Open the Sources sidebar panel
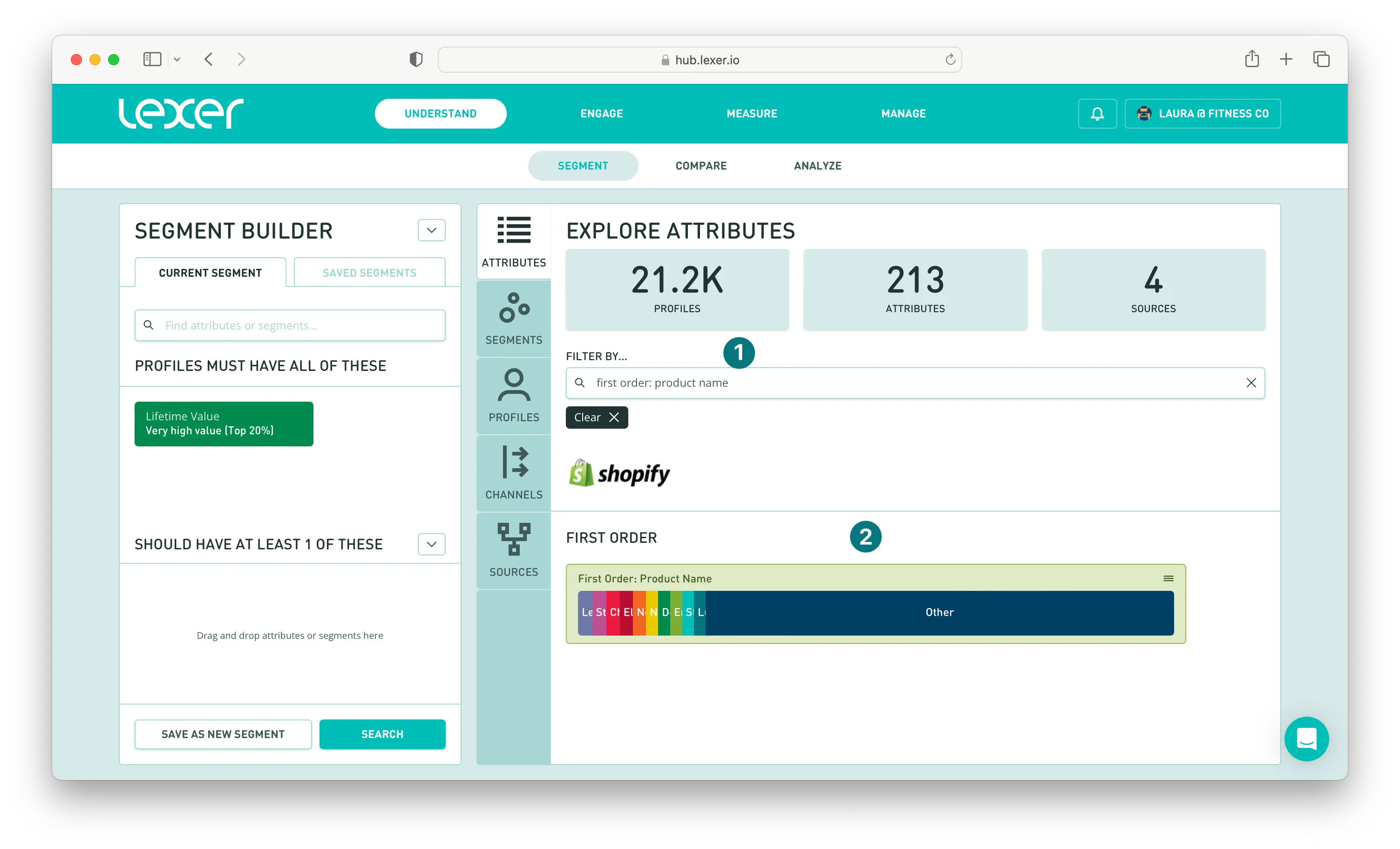Screen dimensions: 1400x849 click(x=514, y=550)
